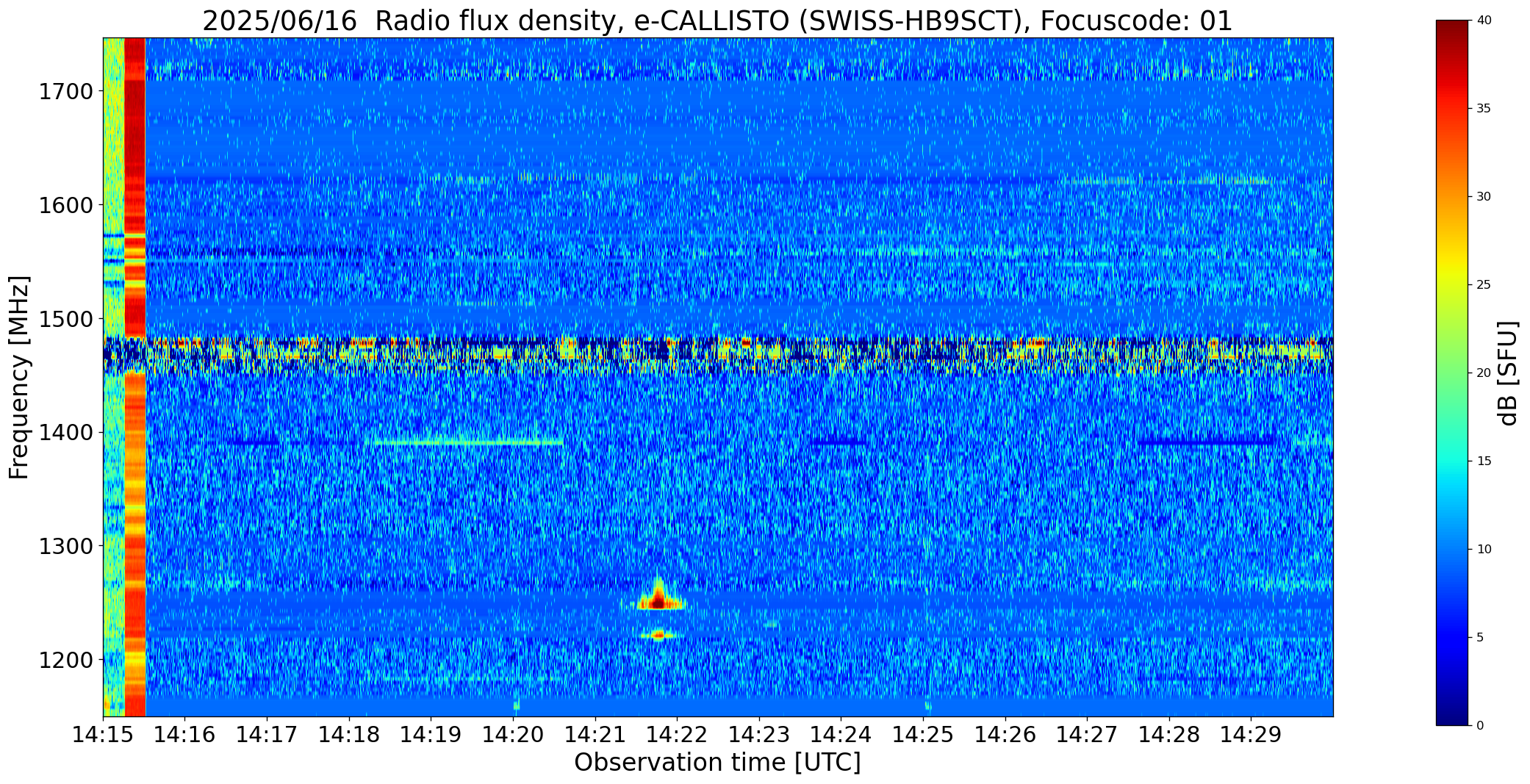Viewport: 1530px width, 784px height.
Task: Click the colorbar tick label 40
Action: [1484, 21]
